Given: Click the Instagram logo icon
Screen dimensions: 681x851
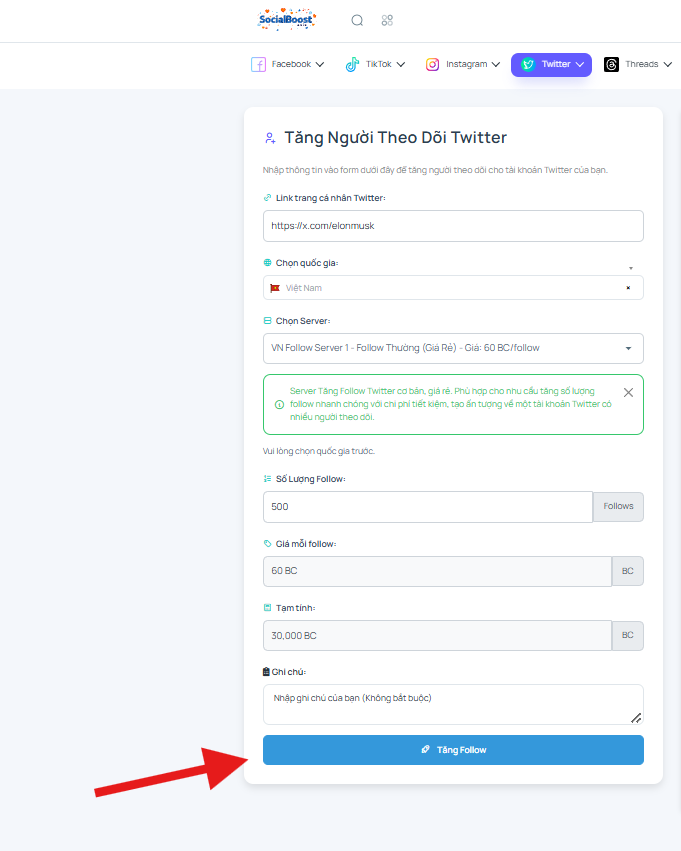Looking at the screenshot, I should (x=432, y=65).
